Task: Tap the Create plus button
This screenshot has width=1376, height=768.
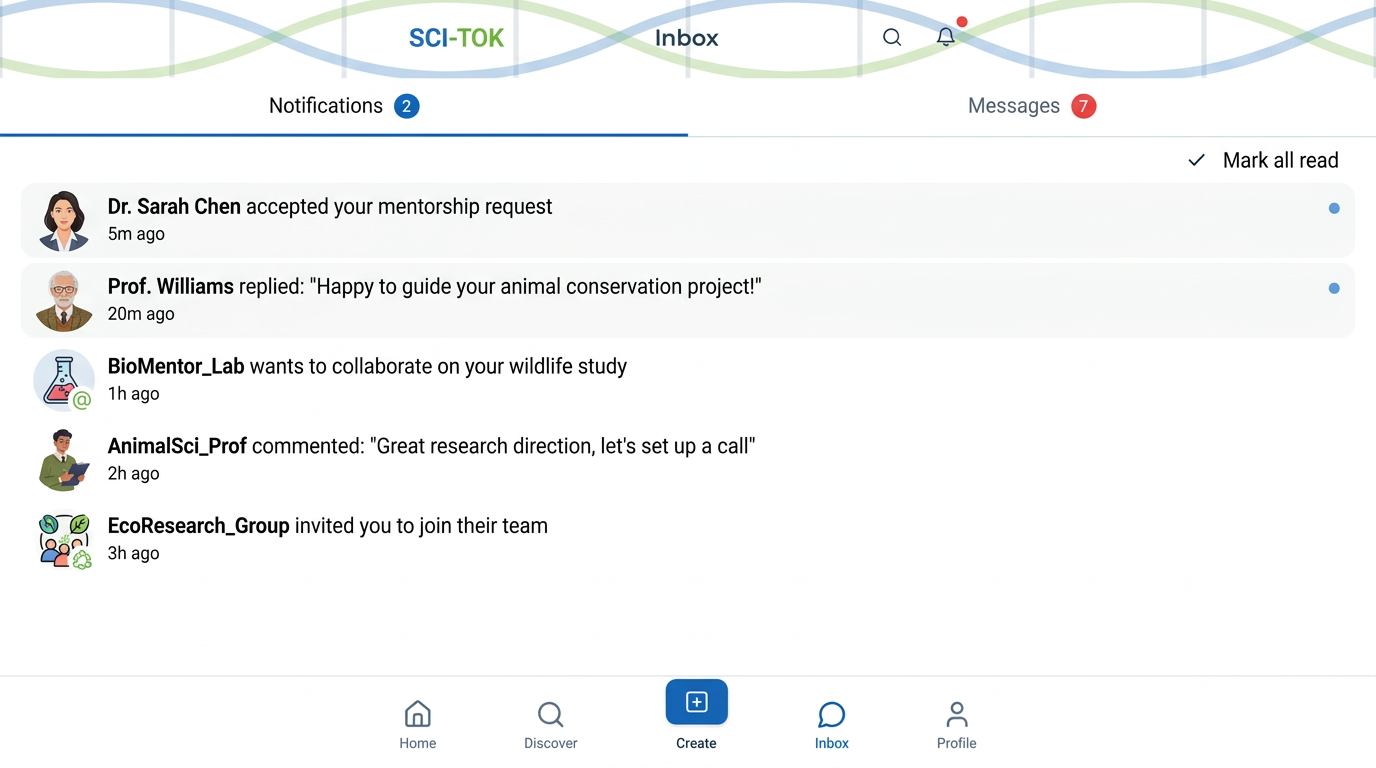Action: pyautogui.click(x=696, y=703)
